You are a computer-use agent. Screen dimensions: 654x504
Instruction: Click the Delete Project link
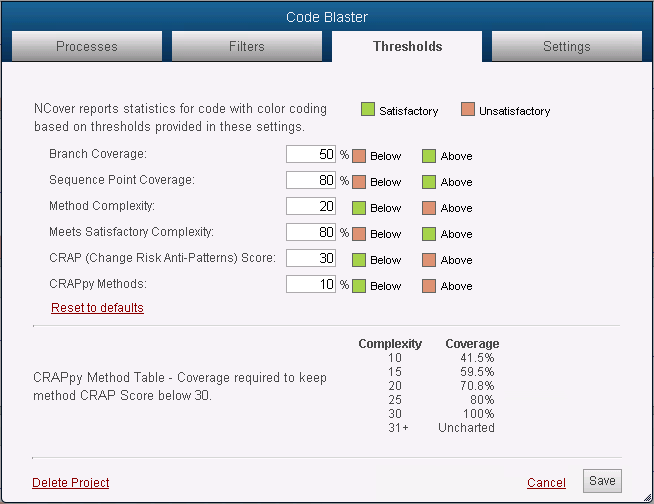tap(70, 482)
